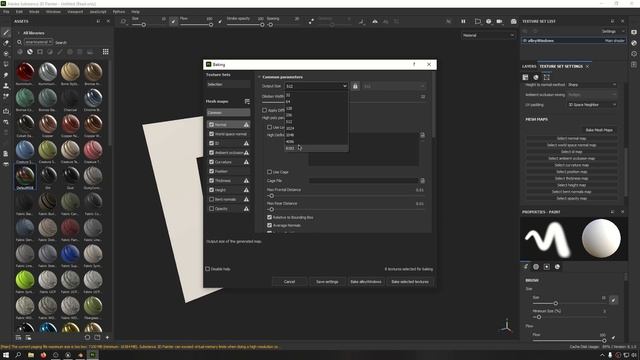Open the camera screenshot icon in toolbar
This screenshot has width=640, height=360.
(x=513, y=21)
